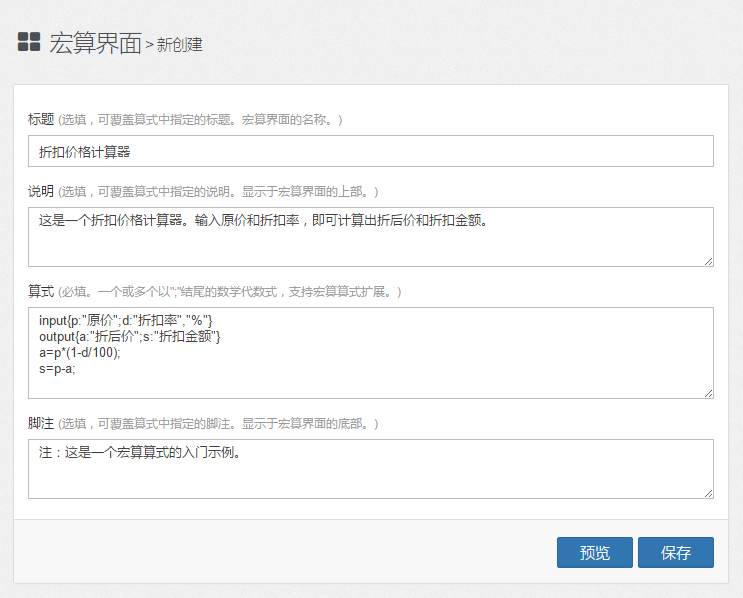The height and width of the screenshot is (598, 743).
Task: Click inside the 脚注 footnote textarea
Action: point(371,469)
